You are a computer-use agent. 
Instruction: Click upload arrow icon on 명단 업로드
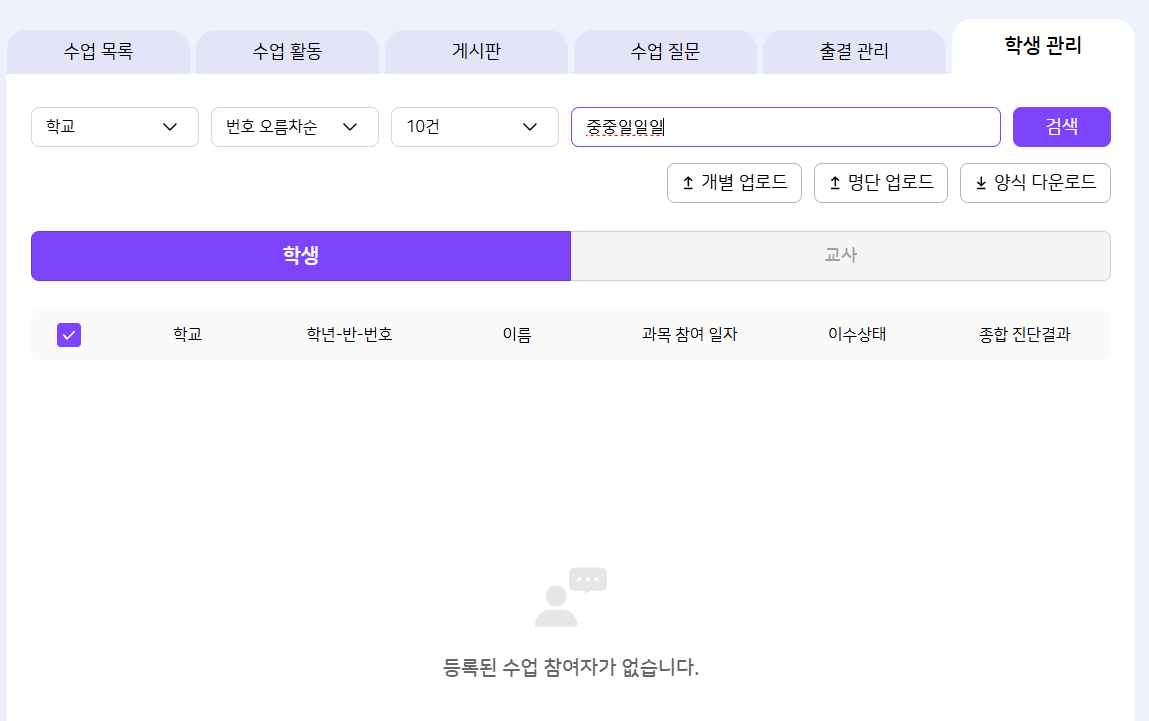835,183
